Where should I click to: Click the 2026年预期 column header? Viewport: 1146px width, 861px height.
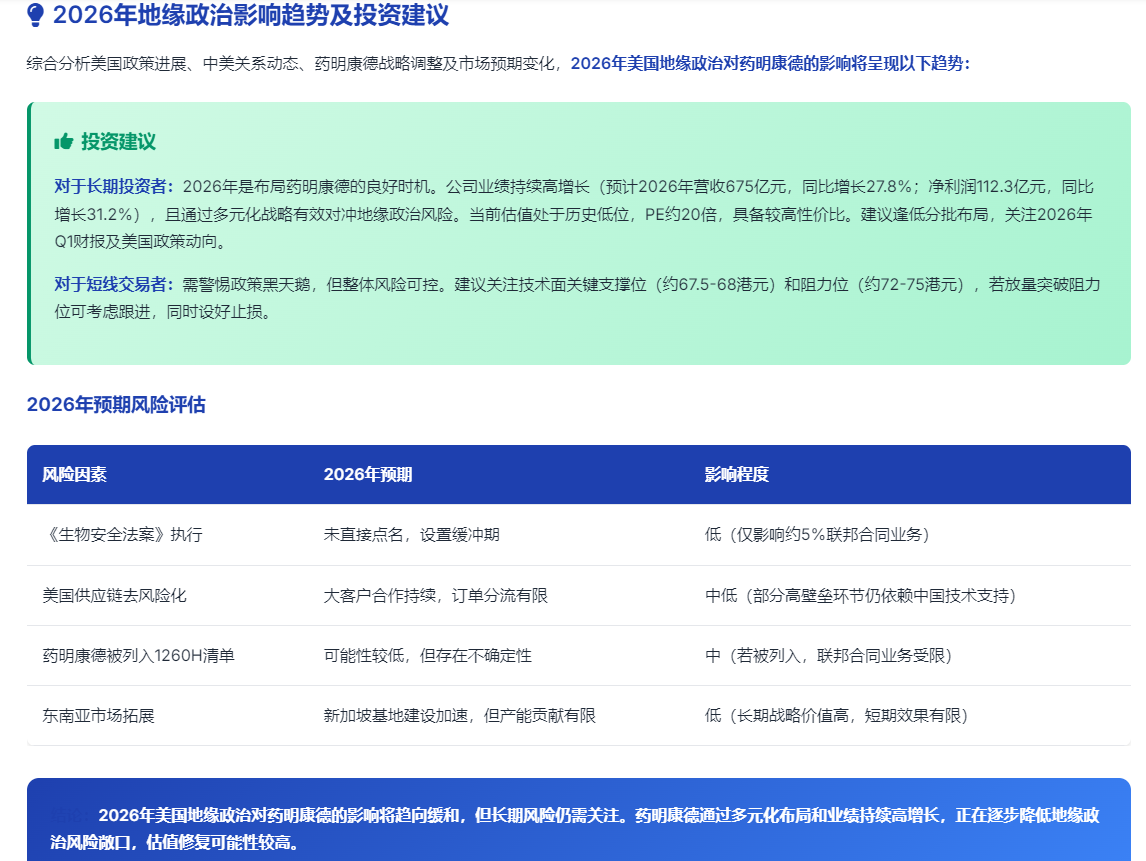point(368,474)
